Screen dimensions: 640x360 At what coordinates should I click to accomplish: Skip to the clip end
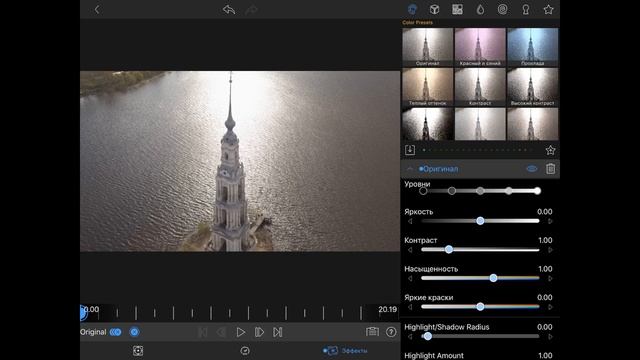(278, 332)
